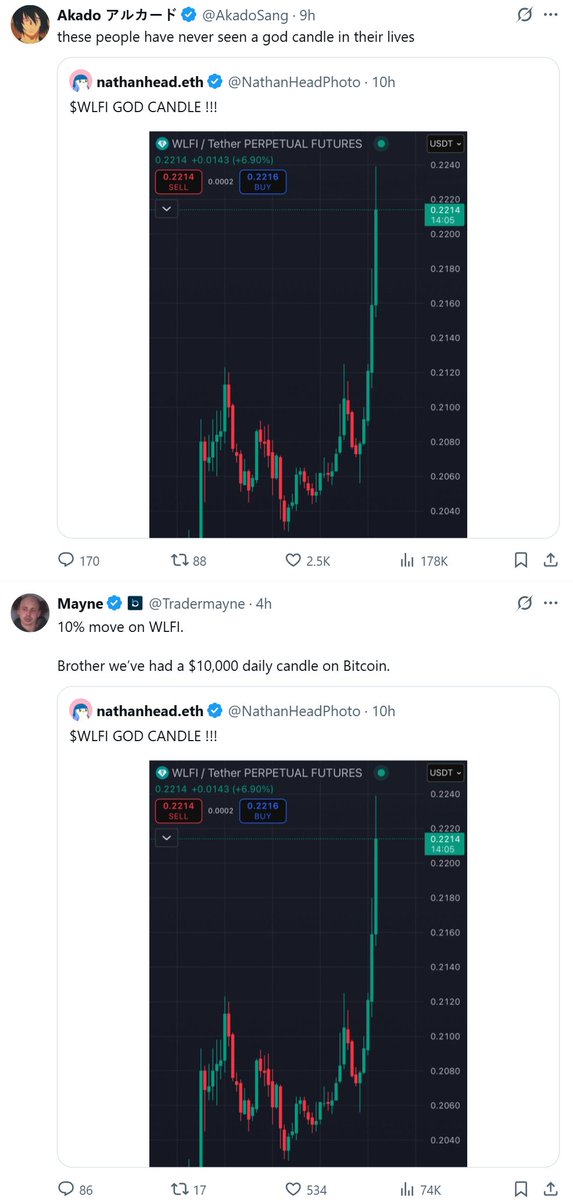Expand chevron below SELL in first chart

click(166, 209)
